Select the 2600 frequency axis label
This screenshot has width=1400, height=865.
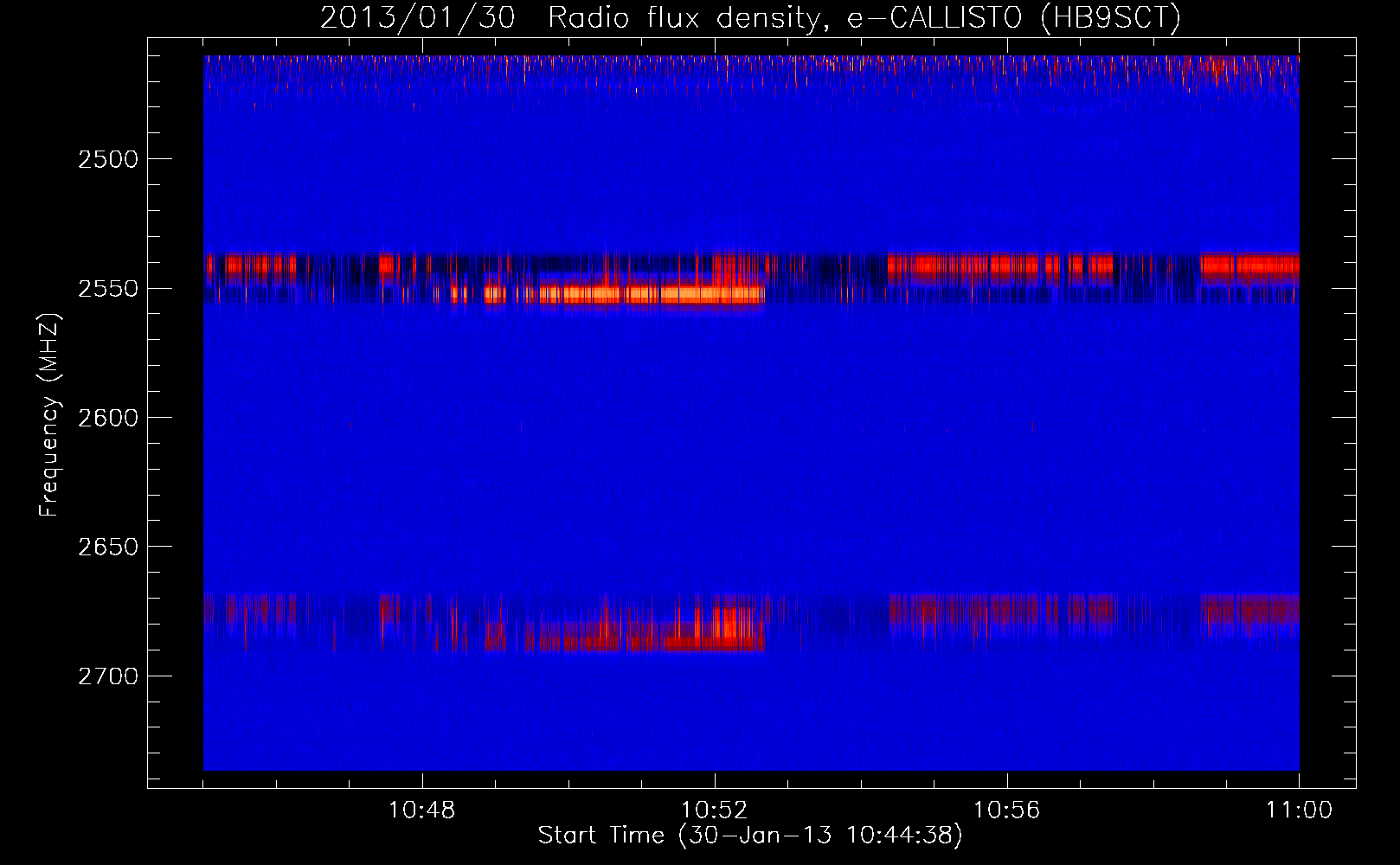(x=107, y=418)
